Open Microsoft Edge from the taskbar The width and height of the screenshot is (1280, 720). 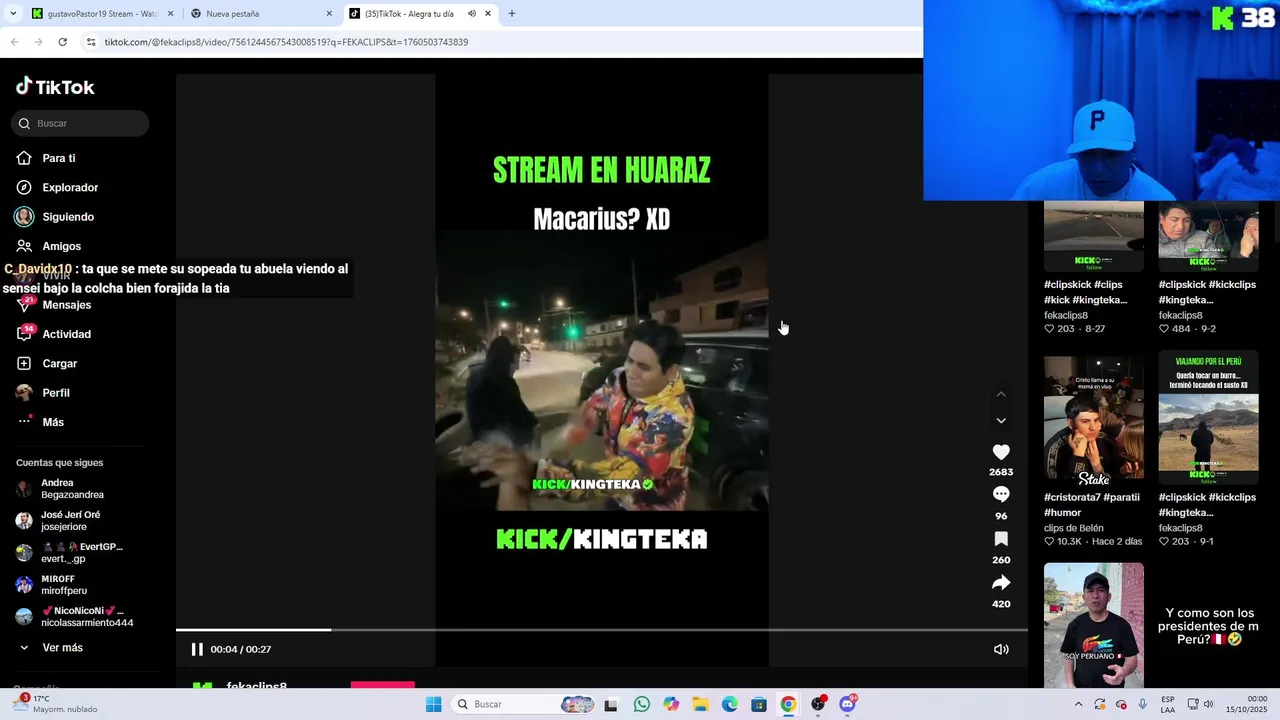pos(730,704)
